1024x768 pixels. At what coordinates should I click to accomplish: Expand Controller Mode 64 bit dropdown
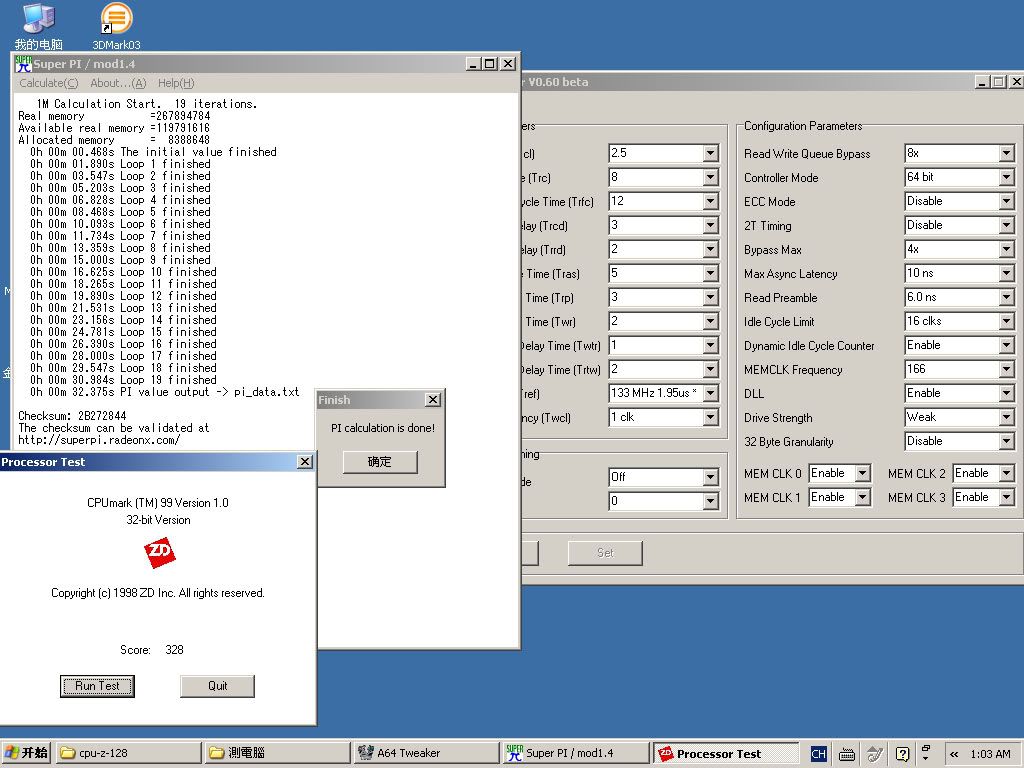pyautogui.click(x=1006, y=177)
